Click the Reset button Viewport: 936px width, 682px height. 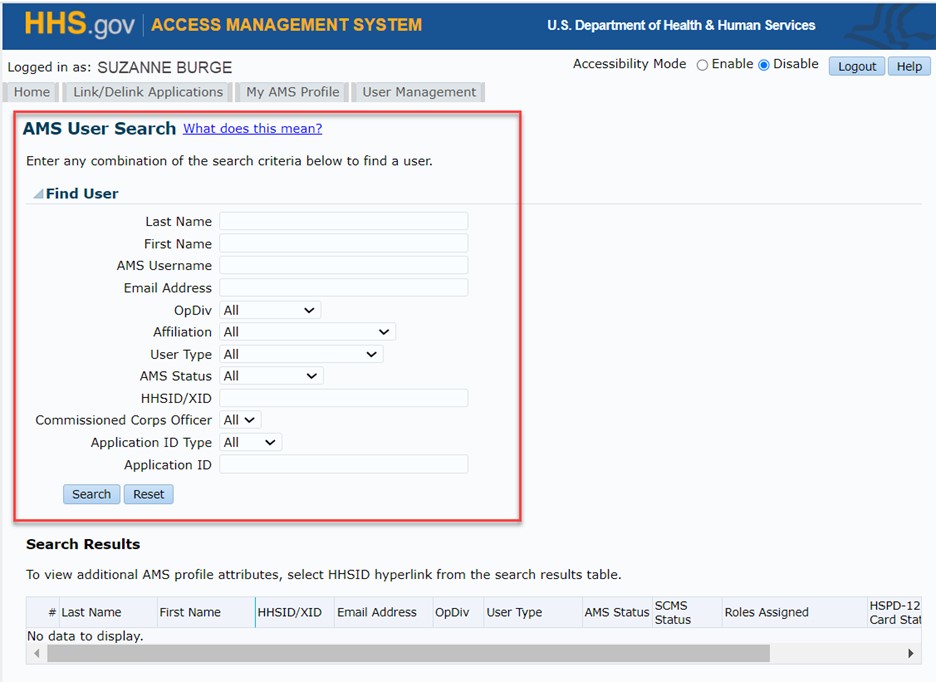149,494
